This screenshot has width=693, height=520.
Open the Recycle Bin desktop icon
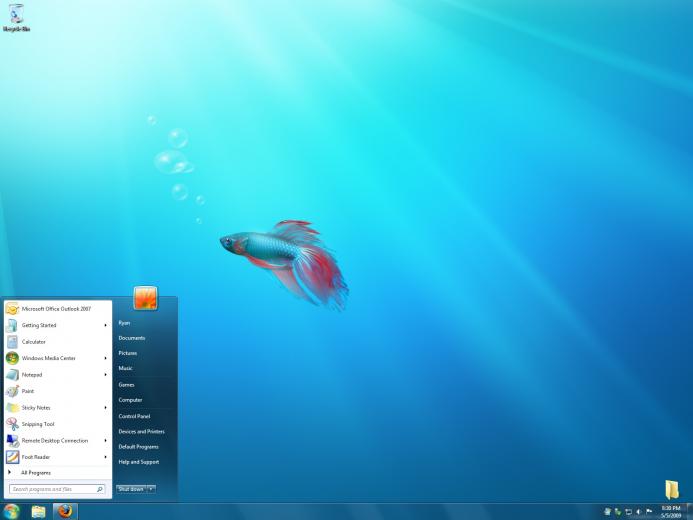pos(16,18)
